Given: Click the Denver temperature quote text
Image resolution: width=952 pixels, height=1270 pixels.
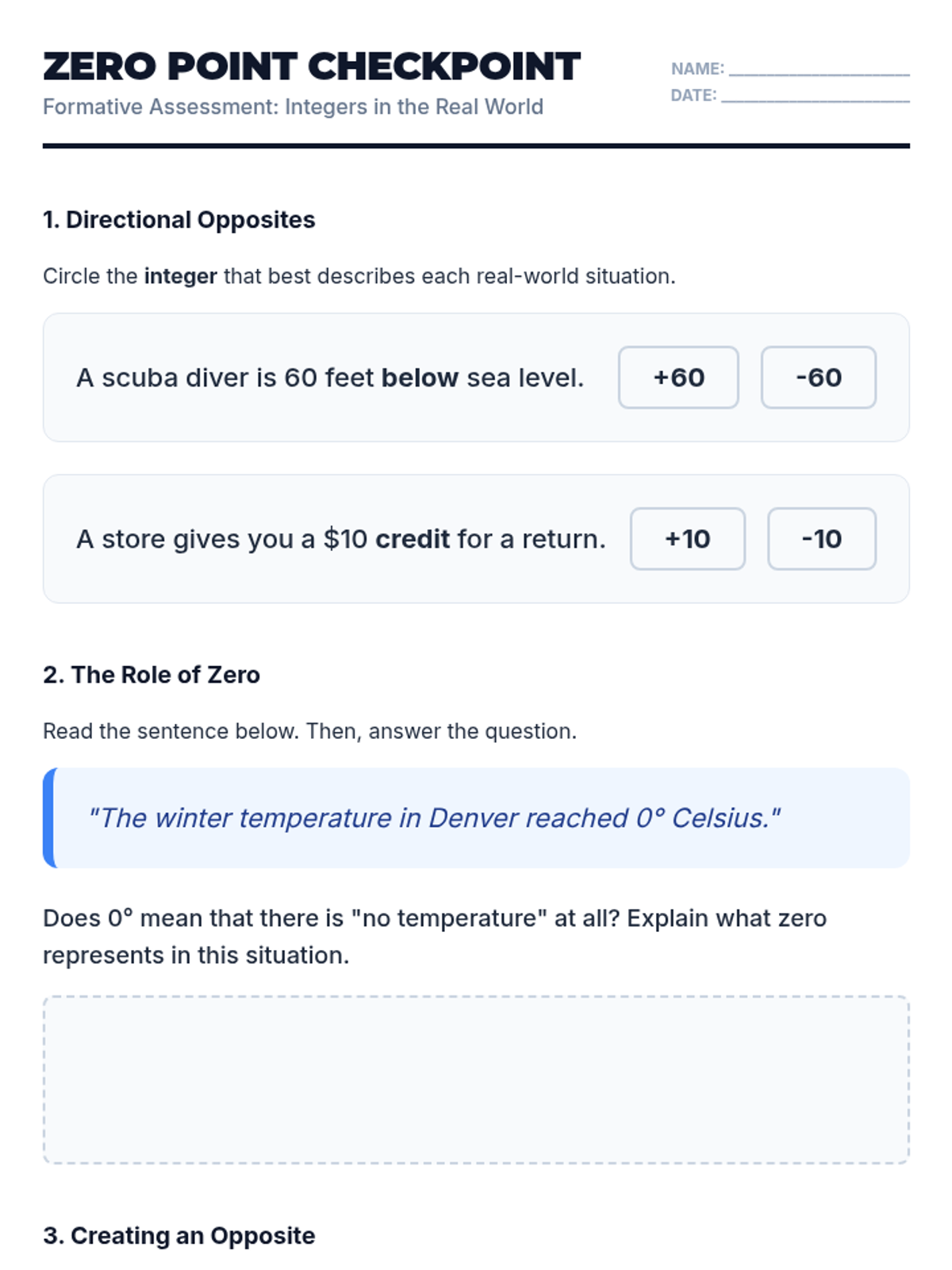Looking at the screenshot, I should [434, 818].
